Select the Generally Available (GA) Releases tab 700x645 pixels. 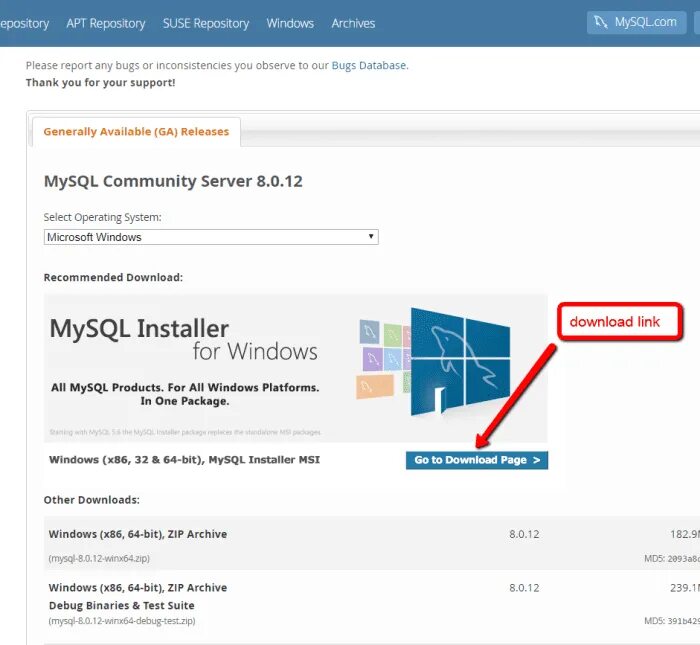[136, 132]
